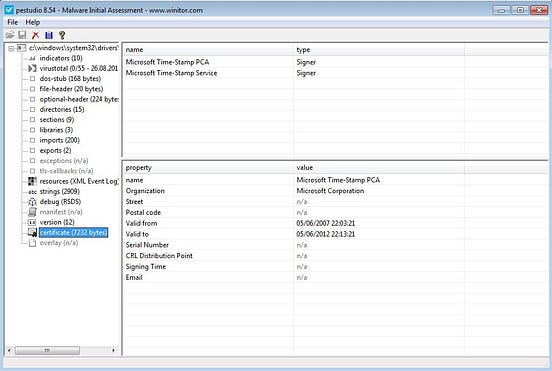Image resolution: width=552 pixels, height=371 pixels.
Task: Select optional-header (224 bytes) tree item
Action: [79, 99]
